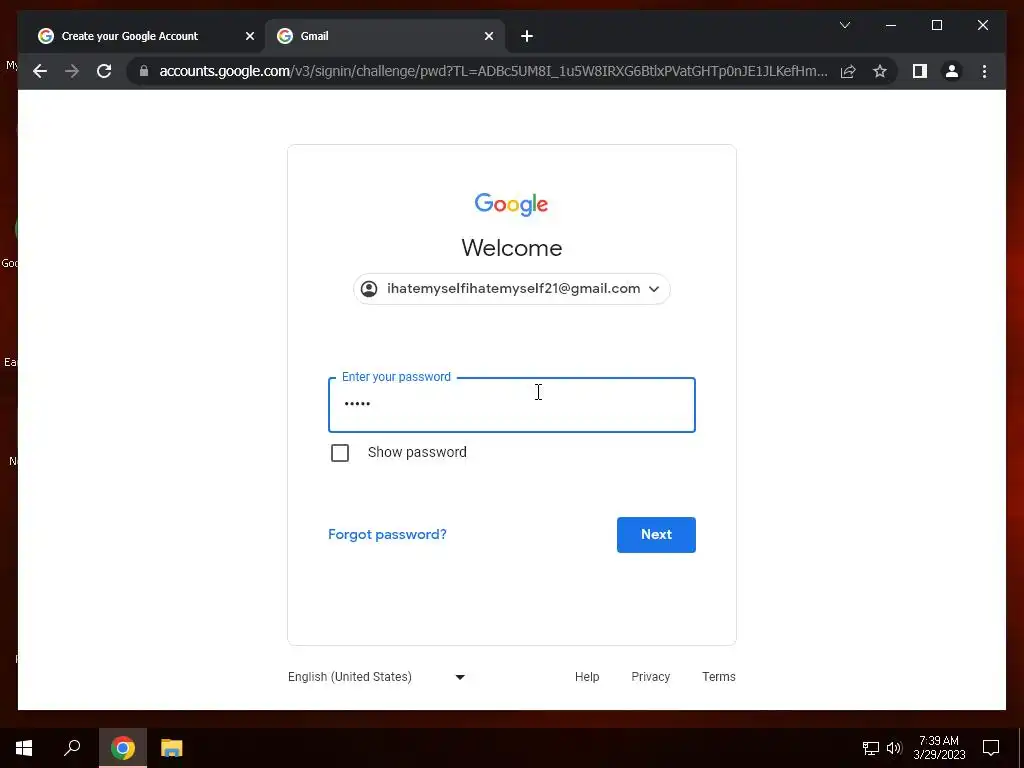Open the Privacy link
The height and width of the screenshot is (768, 1024).
pos(650,677)
